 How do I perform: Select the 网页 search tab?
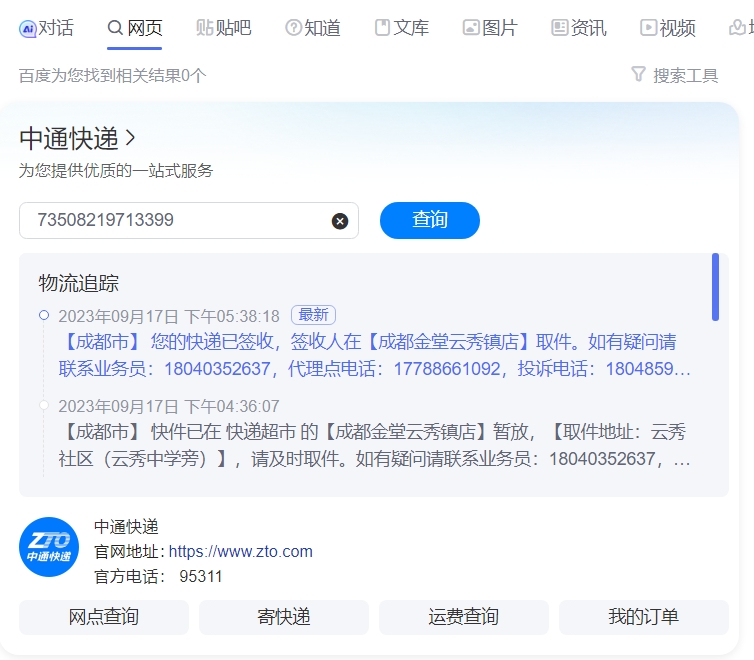pos(135,28)
